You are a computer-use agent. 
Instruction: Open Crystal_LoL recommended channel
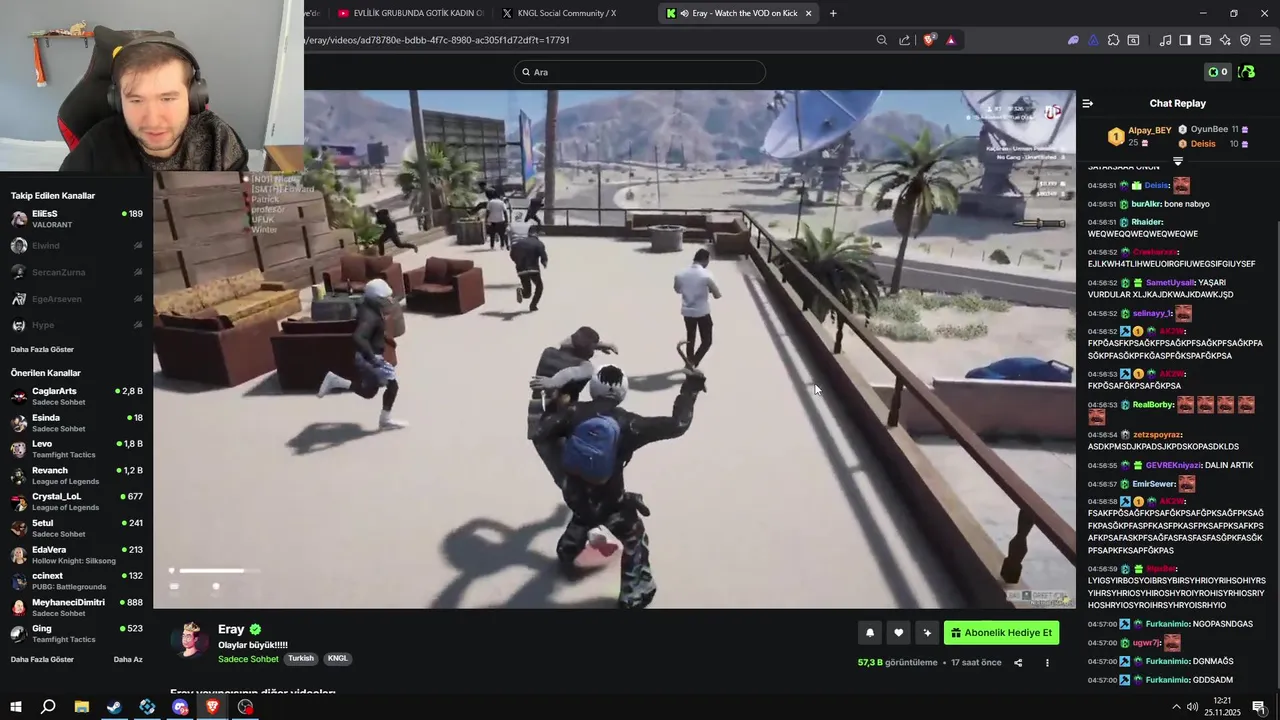(77, 501)
